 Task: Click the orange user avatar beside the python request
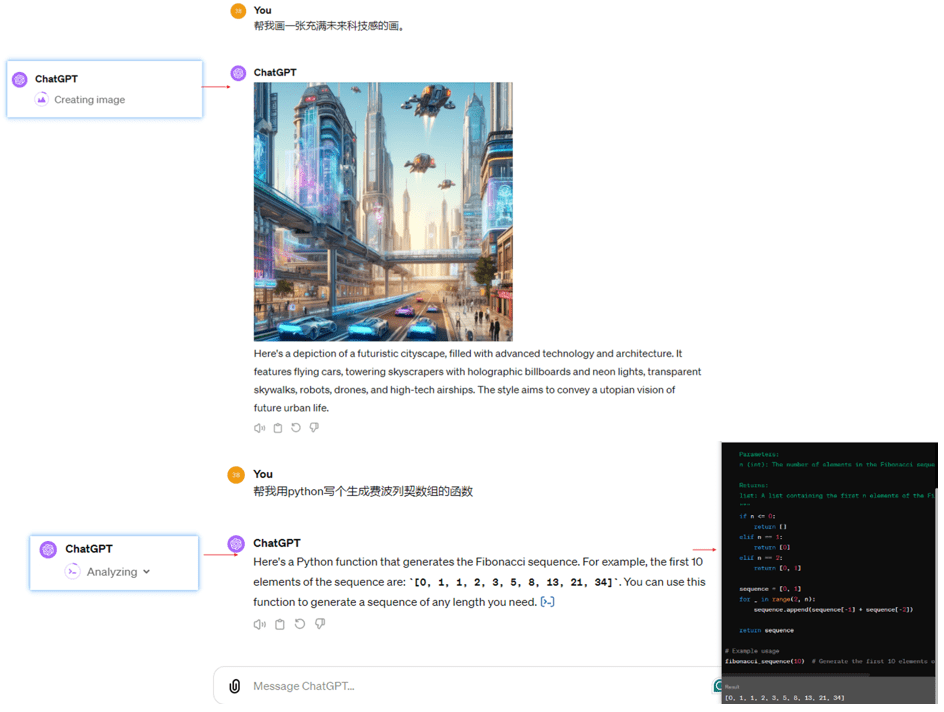tap(236, 475)
